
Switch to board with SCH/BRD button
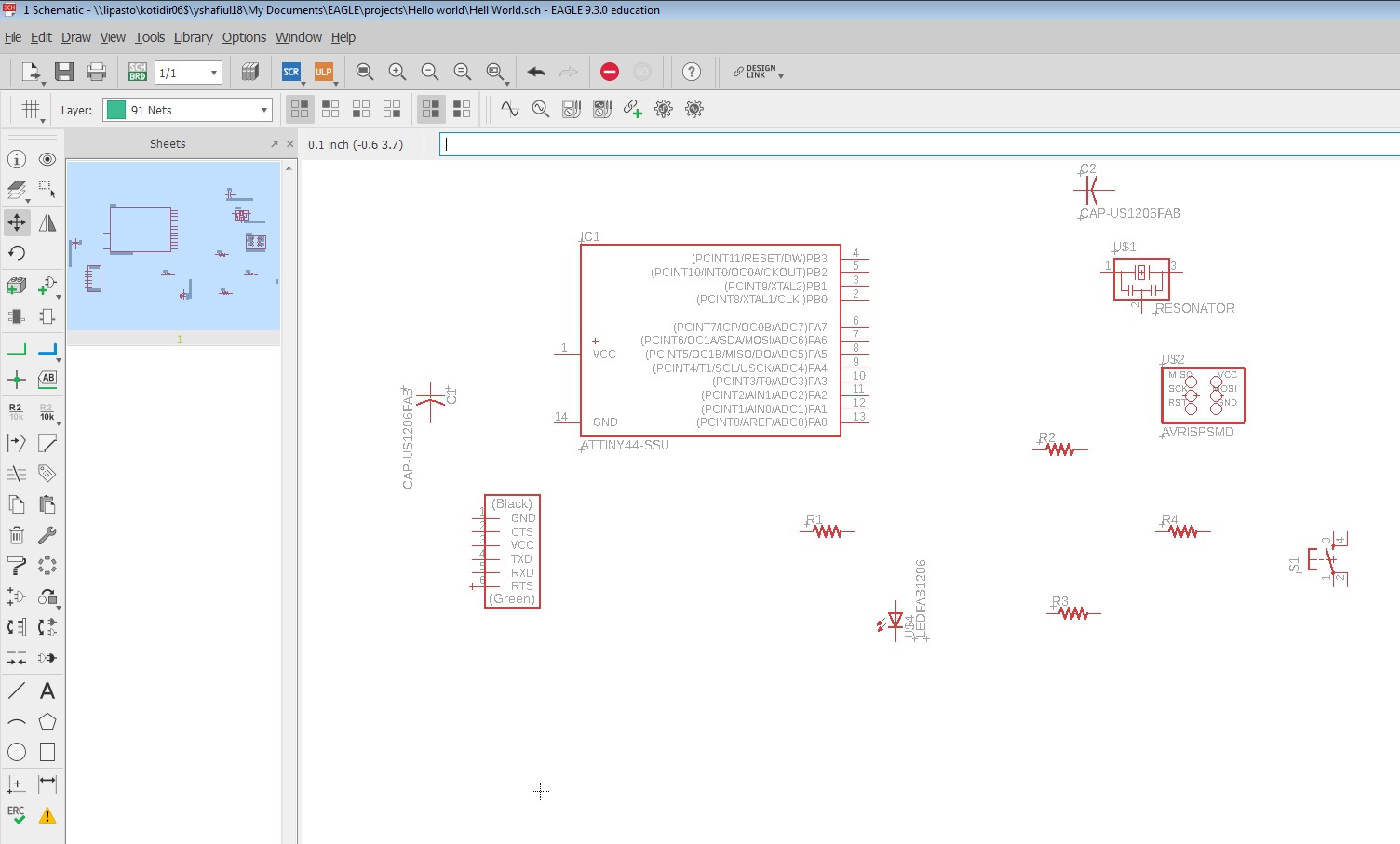pyautogui.click(x=138, y=72)
